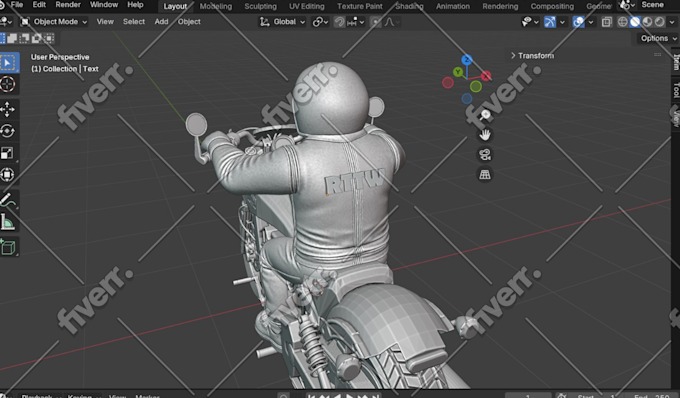Open the Global transform orientation dropdown
The image size is (680, 398).
(x=282, y=22)
